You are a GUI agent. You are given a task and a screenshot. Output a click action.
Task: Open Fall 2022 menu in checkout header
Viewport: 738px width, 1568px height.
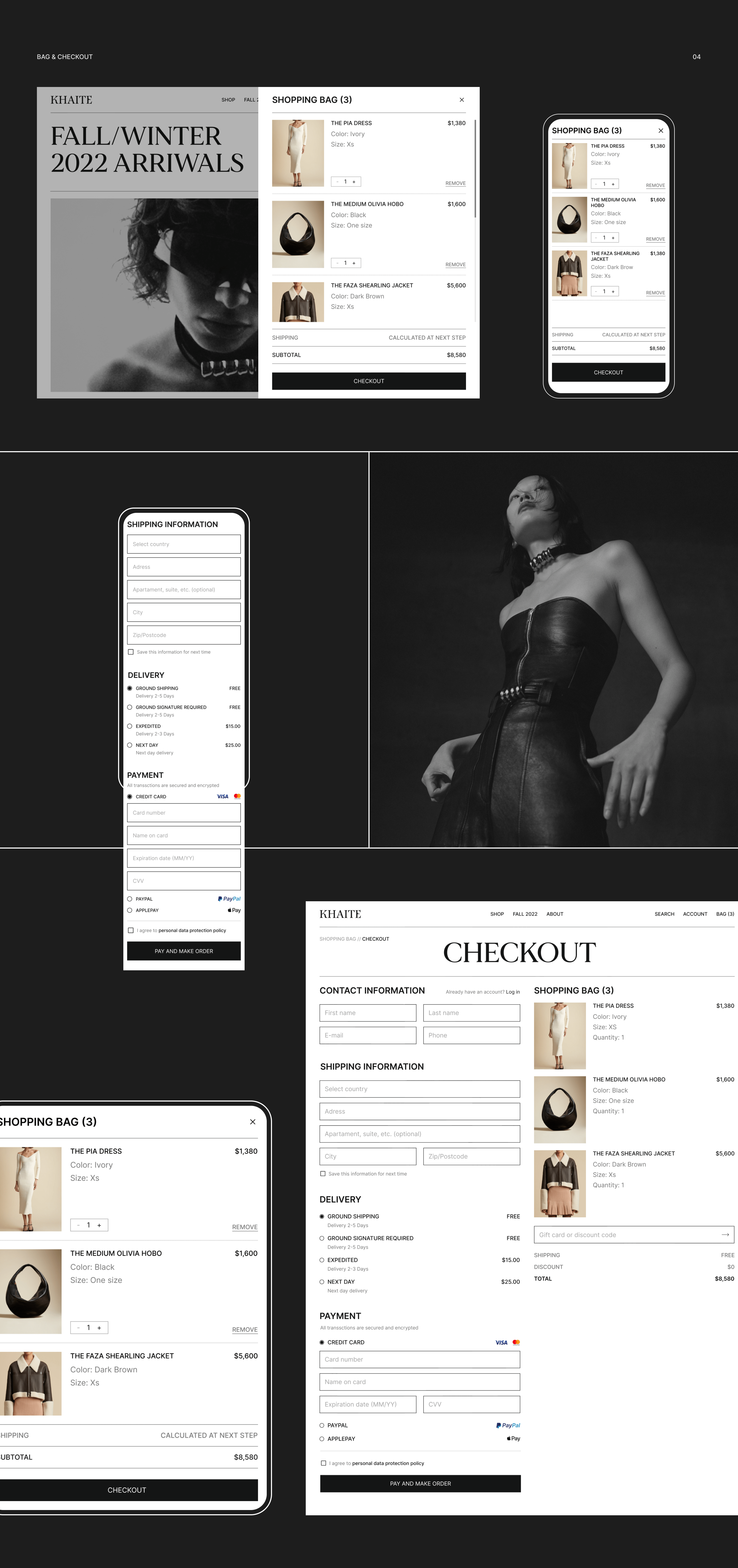(525, 914)
